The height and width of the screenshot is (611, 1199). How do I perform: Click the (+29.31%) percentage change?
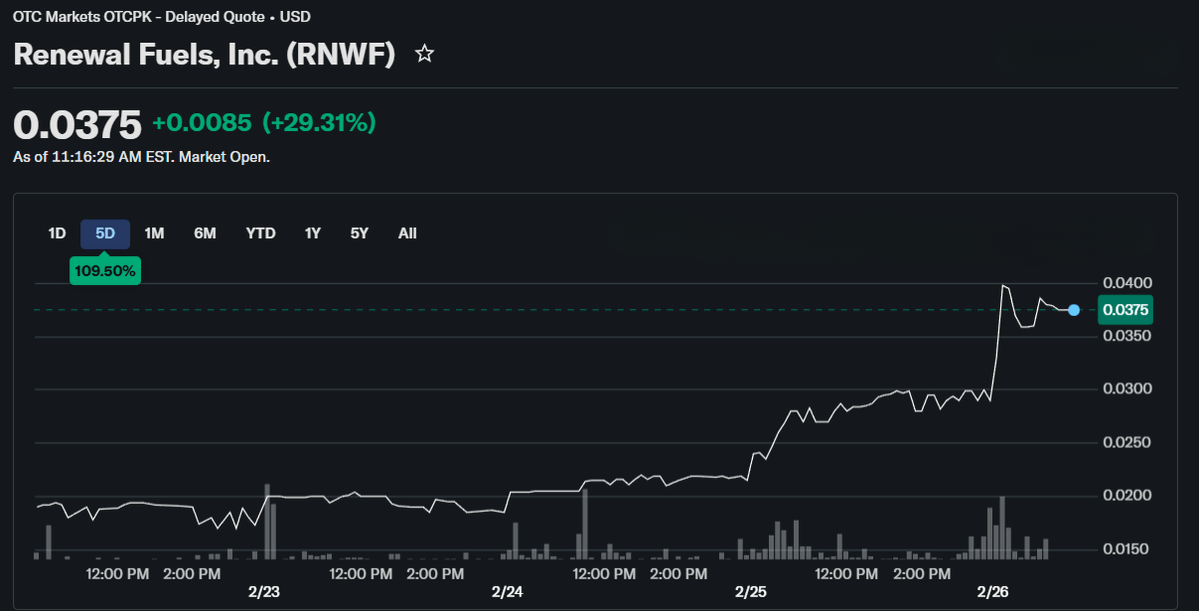coord(319,123)
